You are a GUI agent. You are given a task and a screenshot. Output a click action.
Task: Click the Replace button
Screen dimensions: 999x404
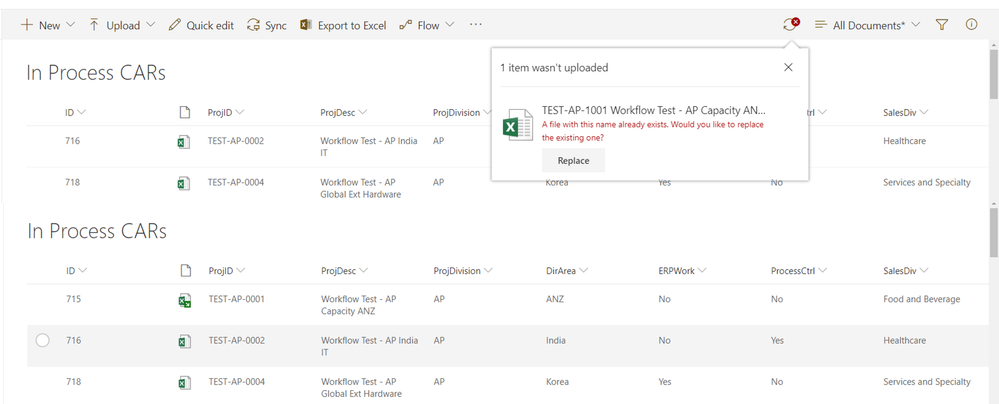click(x=573, y=161)
